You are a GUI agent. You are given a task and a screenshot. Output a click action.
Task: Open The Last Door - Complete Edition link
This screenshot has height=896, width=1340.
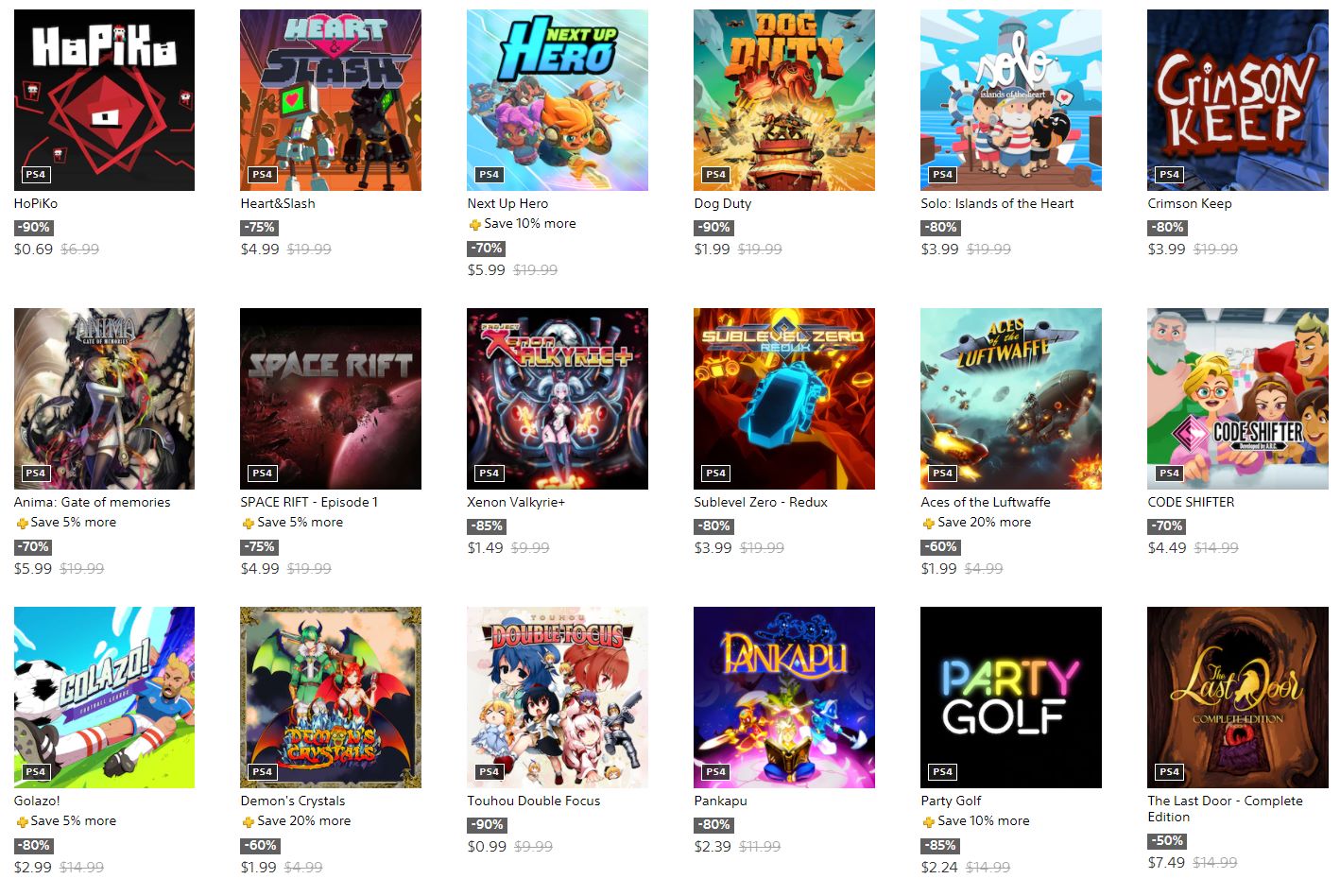(1225, 808)
